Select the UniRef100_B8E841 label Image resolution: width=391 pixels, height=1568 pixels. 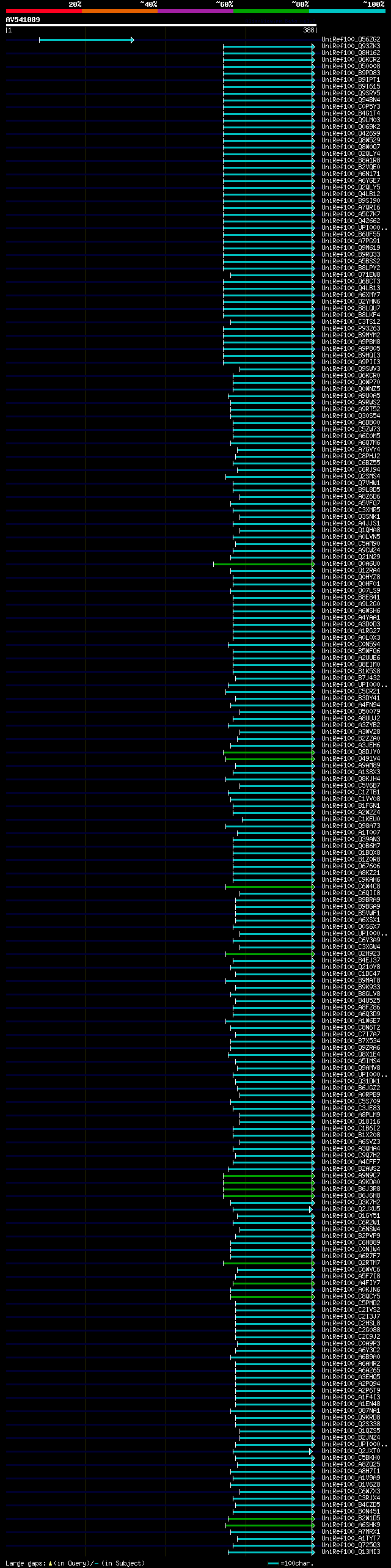[x=351, y=598]
